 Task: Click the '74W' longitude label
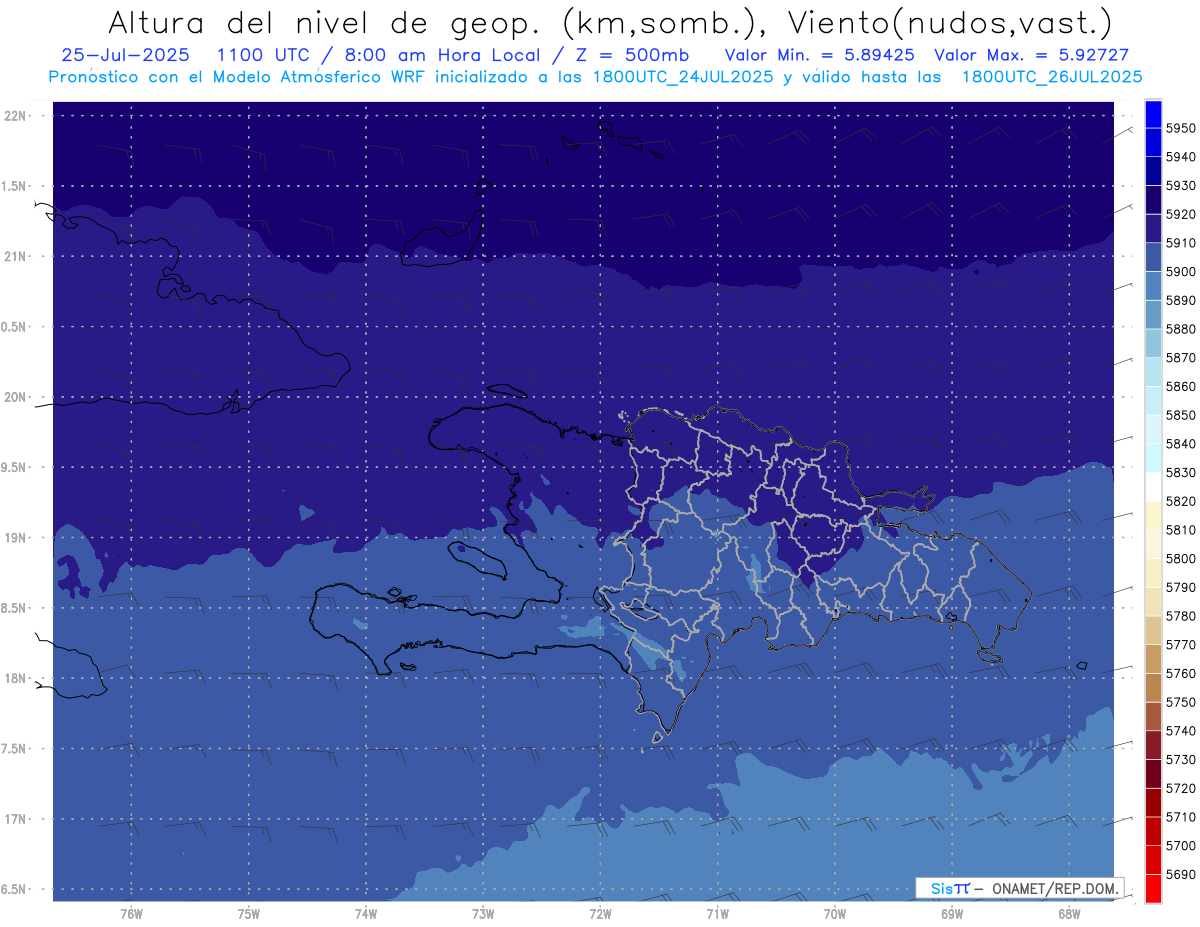(365, 914)
